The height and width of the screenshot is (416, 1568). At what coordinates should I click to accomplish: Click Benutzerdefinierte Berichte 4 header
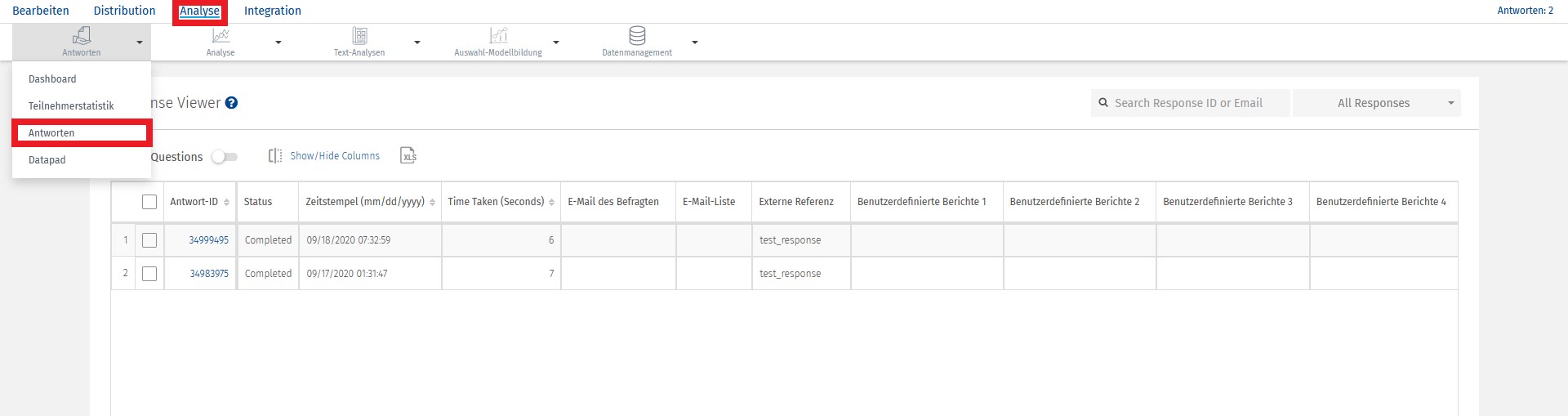click(1381, 202)
